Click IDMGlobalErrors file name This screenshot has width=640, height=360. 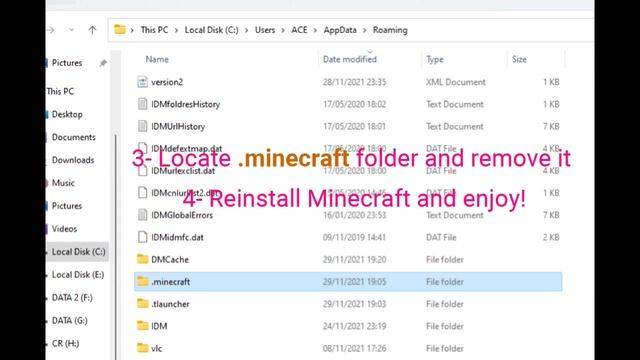coord(182,215)
